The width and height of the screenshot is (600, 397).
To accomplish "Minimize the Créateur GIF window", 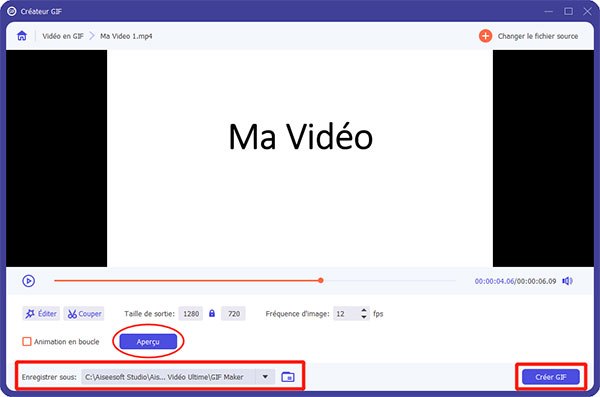I will pos(549,11).
